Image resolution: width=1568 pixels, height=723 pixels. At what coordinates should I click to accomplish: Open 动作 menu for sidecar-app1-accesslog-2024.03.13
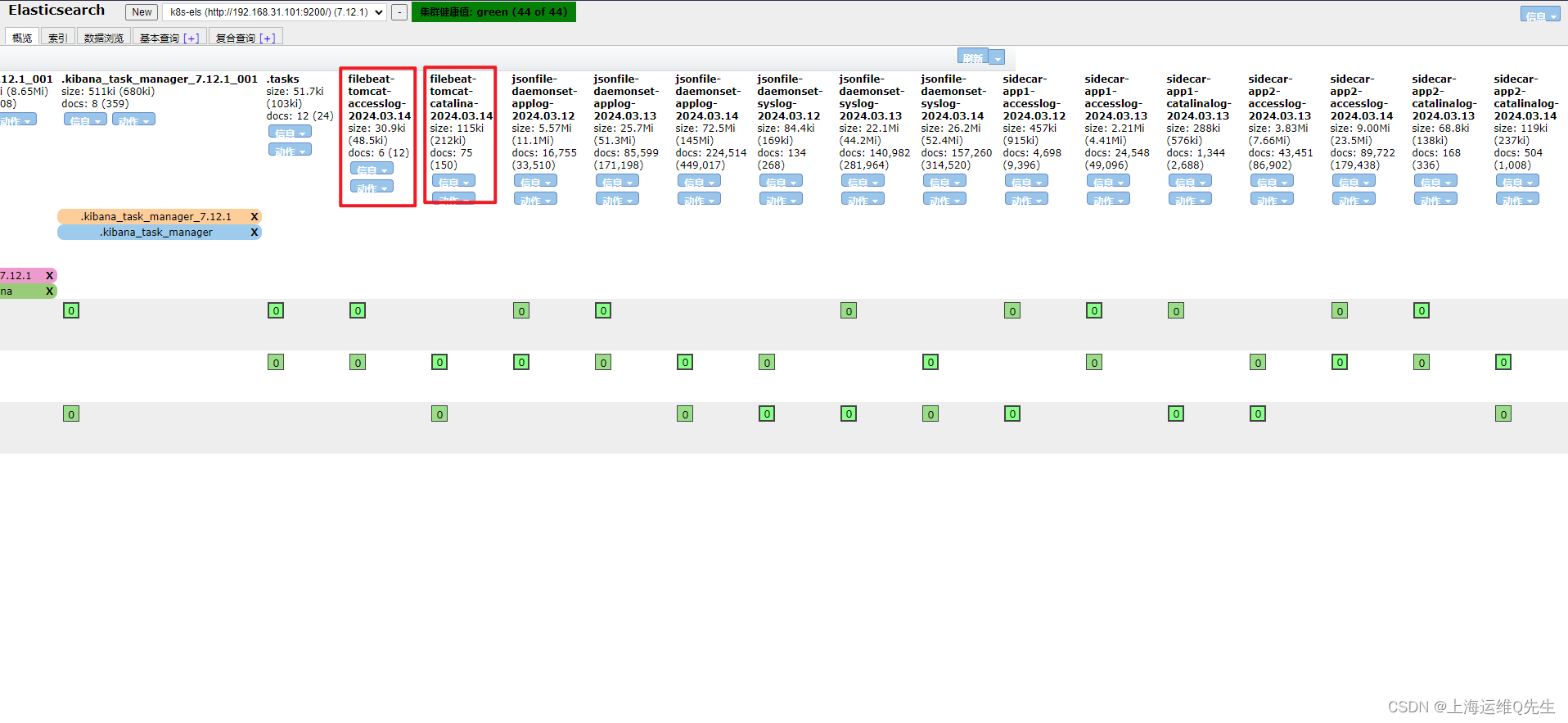point(1108,199)
